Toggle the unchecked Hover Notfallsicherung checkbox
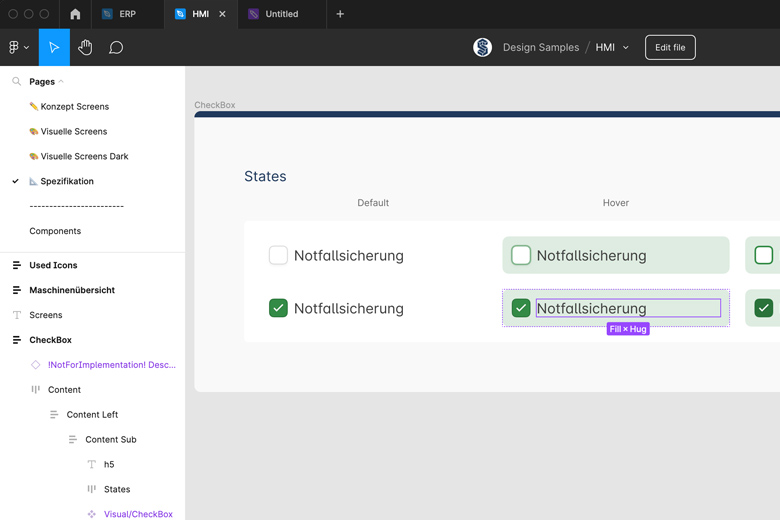Viewport: 780px width, 520px height. coord(521,255)
